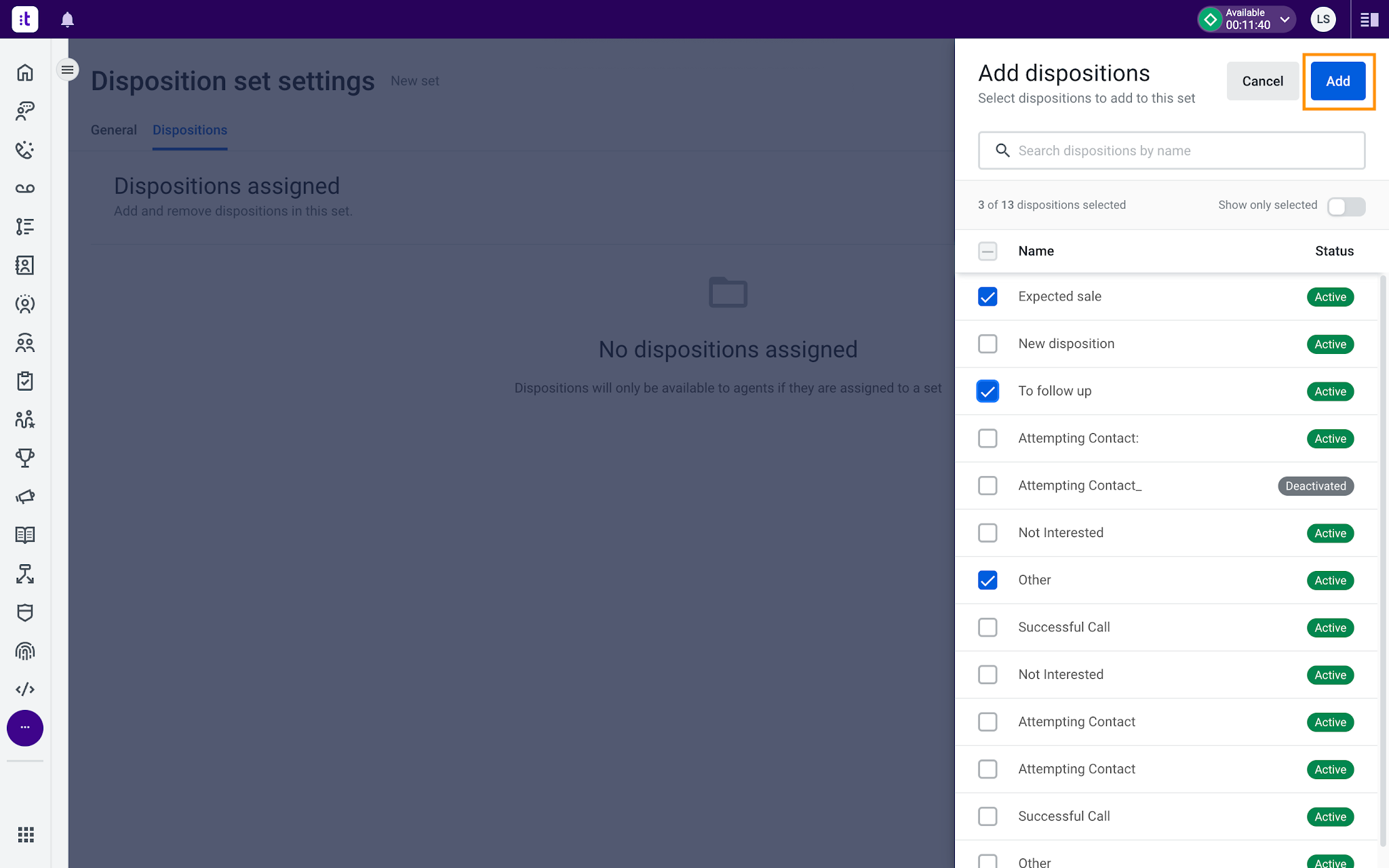Go to the Home icon in sidebar
This screenshot has height=868, width=1389.
[25, 73]
